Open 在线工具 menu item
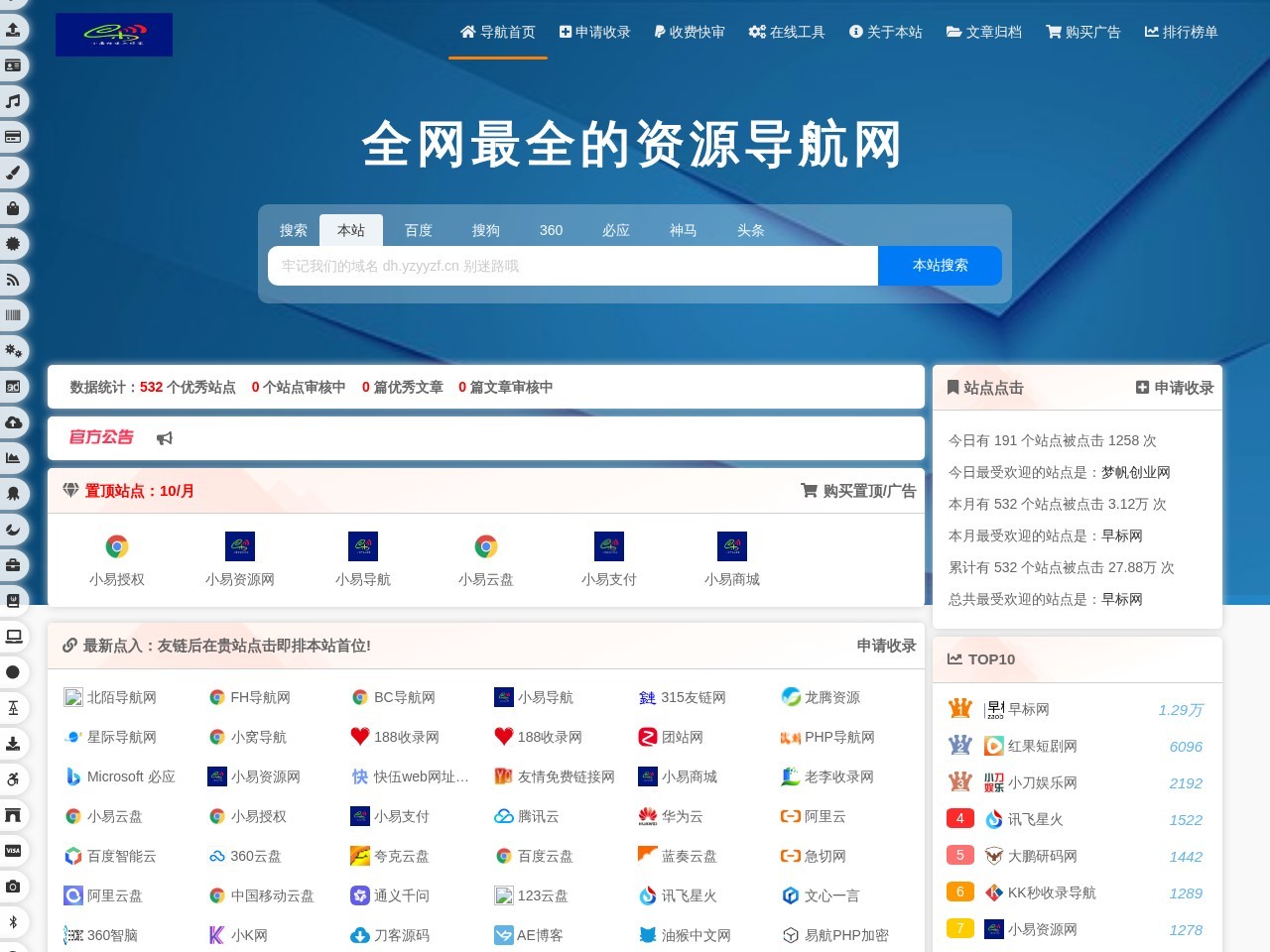The width and height of the screenshot is (1270, 952). pos(787,32)
